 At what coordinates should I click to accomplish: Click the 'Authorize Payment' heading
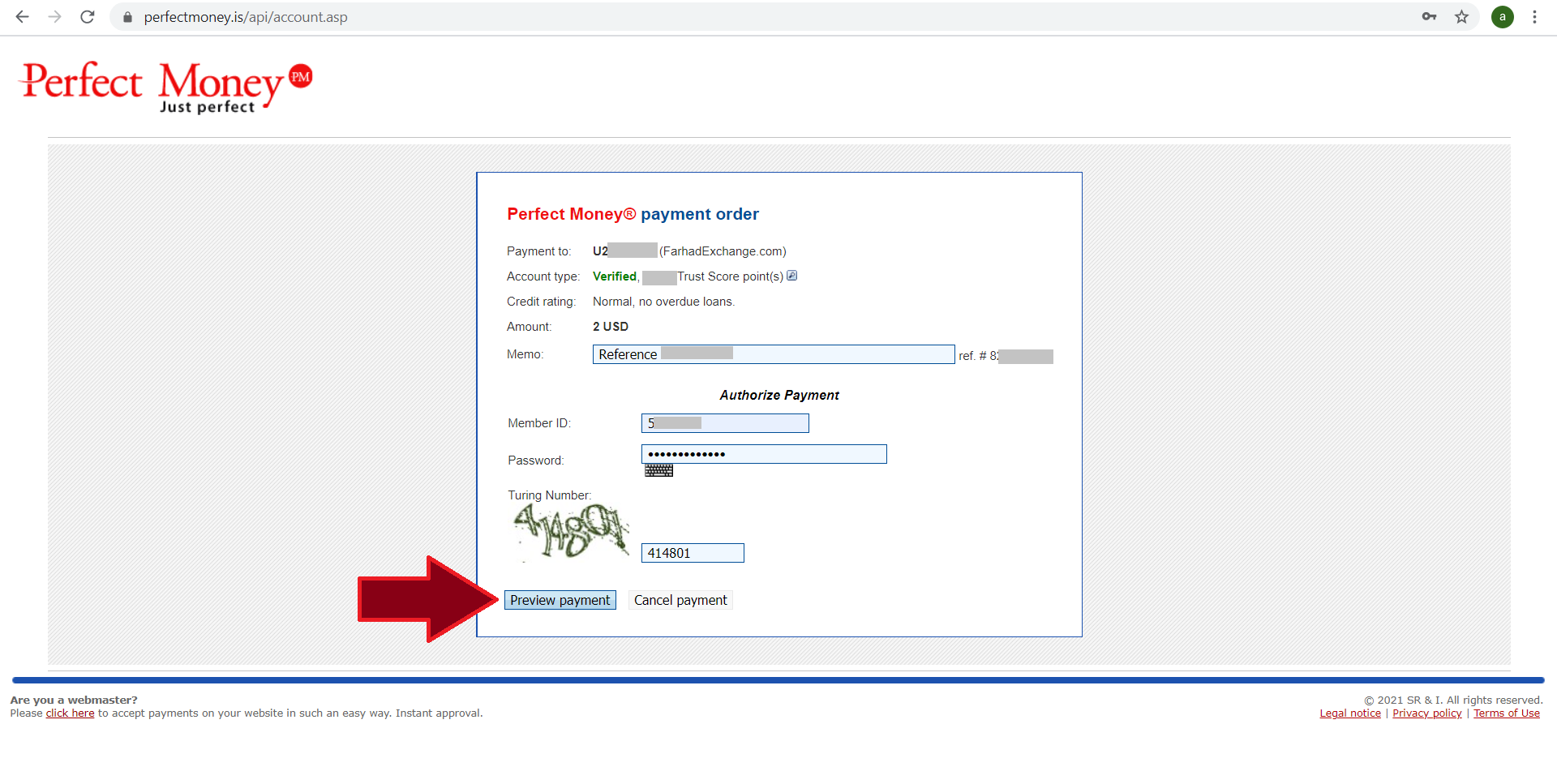coord(779,395)
